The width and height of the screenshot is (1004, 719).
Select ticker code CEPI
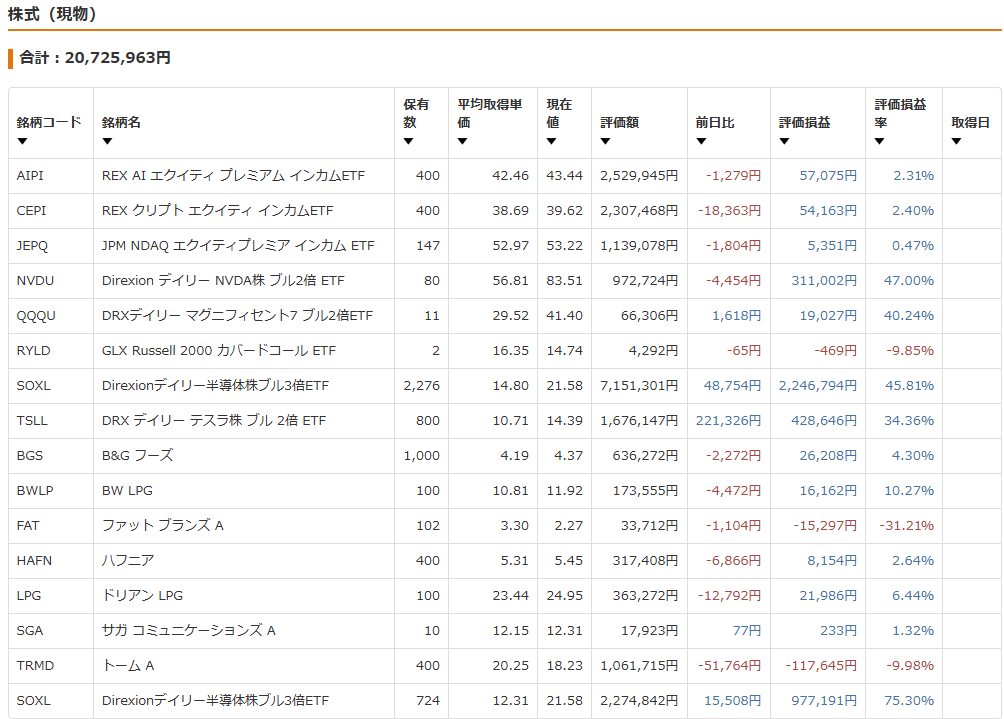31,211
